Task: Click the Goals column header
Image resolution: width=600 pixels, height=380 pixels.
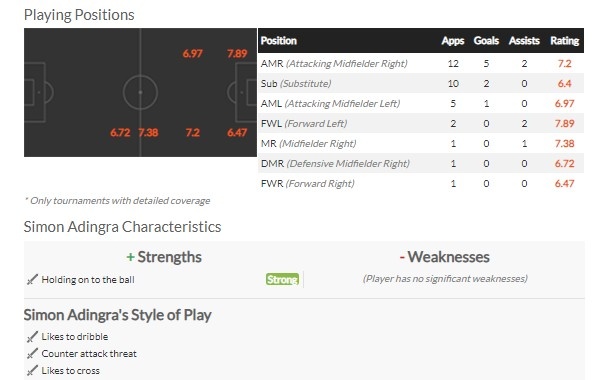Action: click(486, 41)
